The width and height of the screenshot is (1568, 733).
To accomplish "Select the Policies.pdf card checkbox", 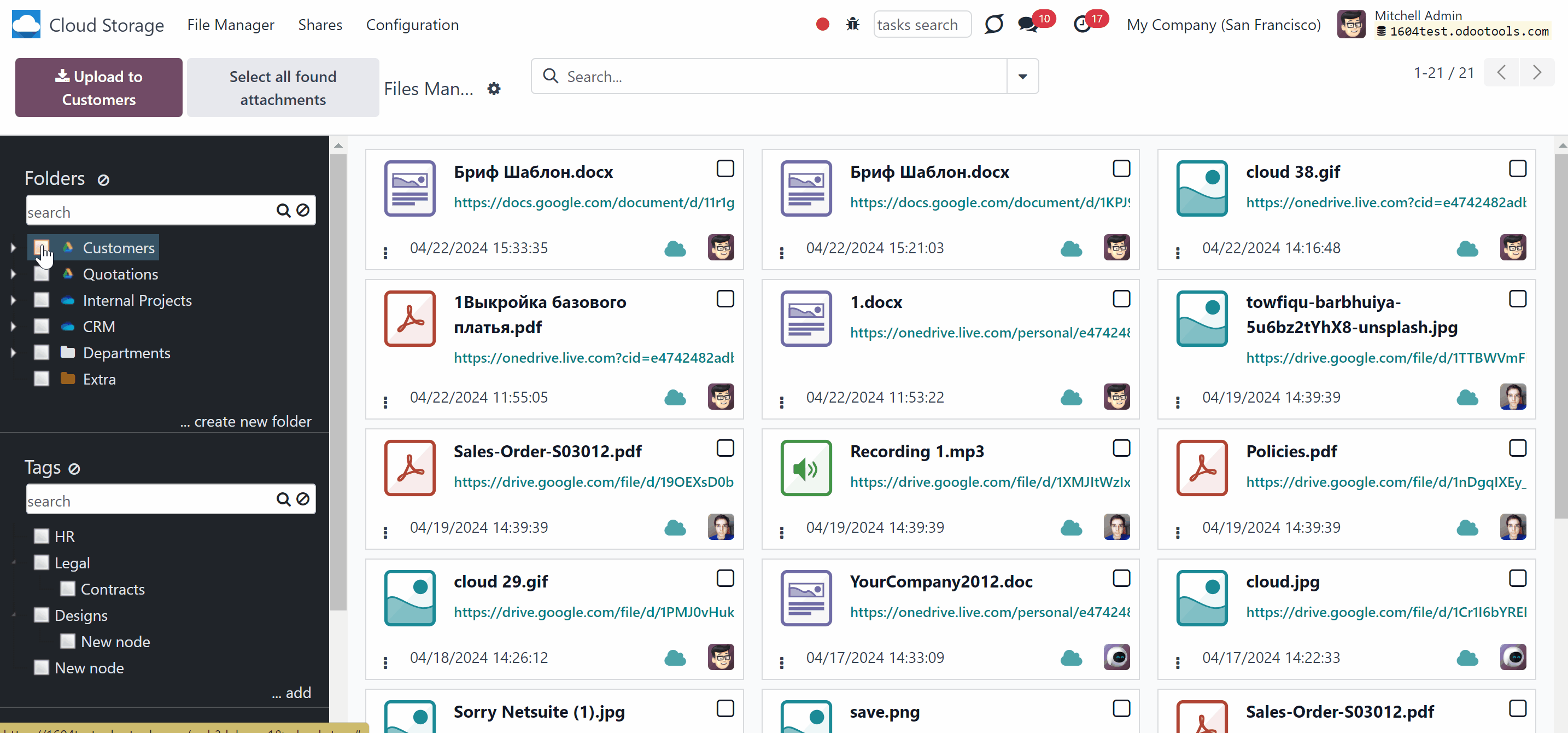I will (1518, 448).
